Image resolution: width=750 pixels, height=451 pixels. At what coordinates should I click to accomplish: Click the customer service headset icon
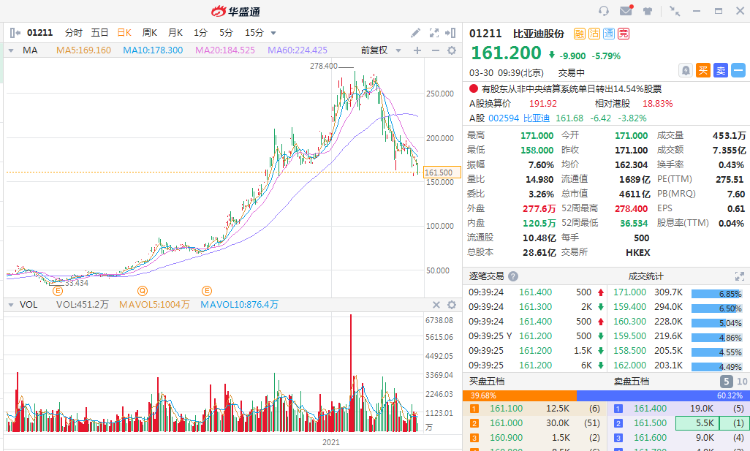point(604,11)
